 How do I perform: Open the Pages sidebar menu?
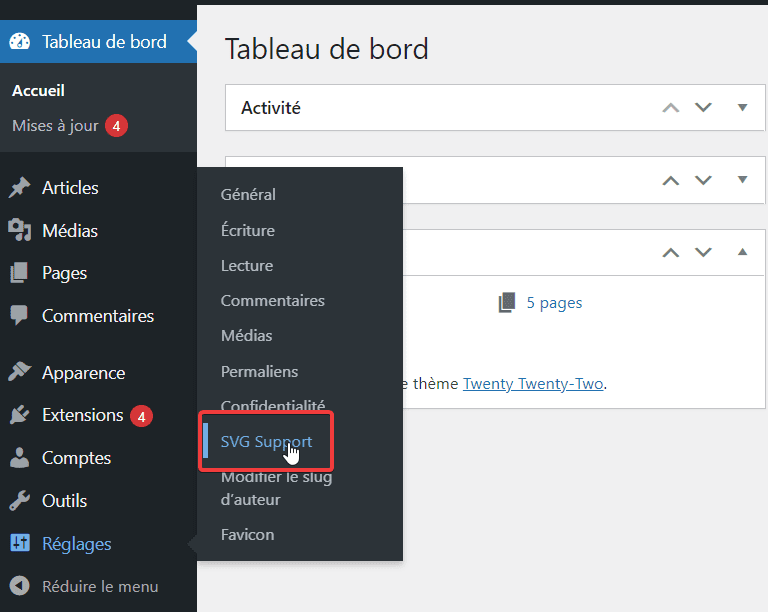64,273
